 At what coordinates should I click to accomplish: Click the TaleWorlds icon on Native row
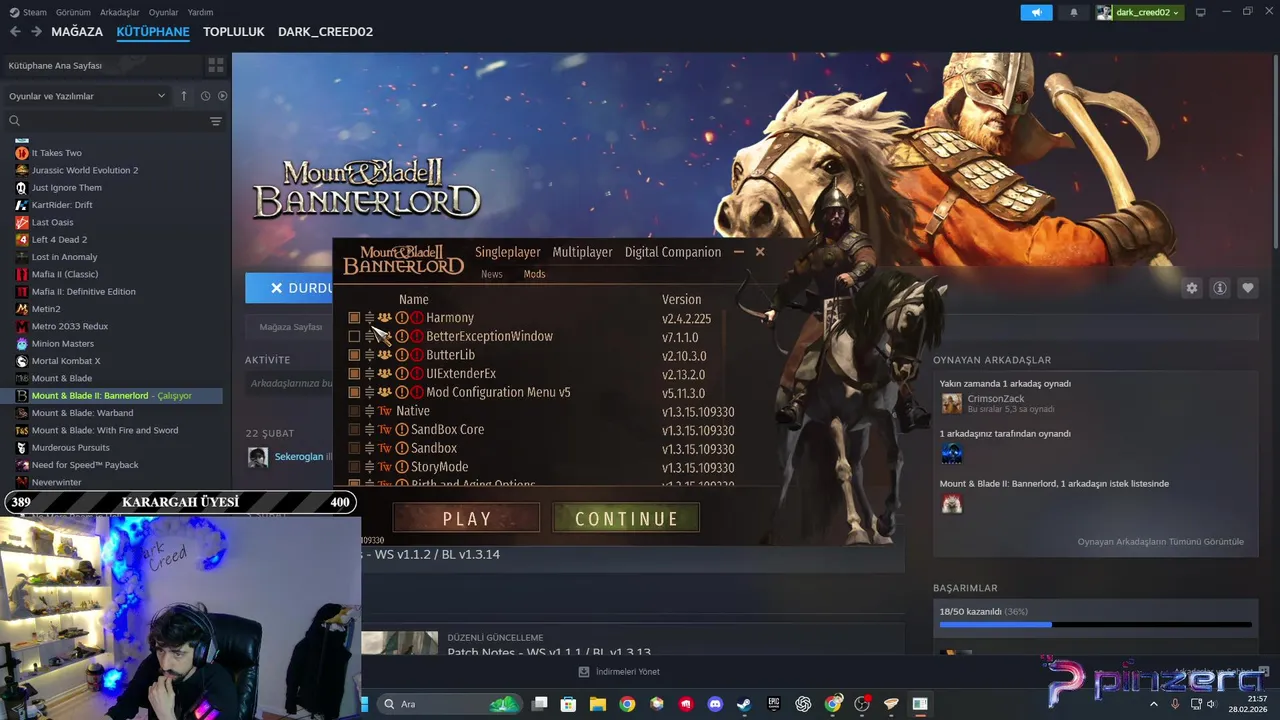[x=385, y=411]
